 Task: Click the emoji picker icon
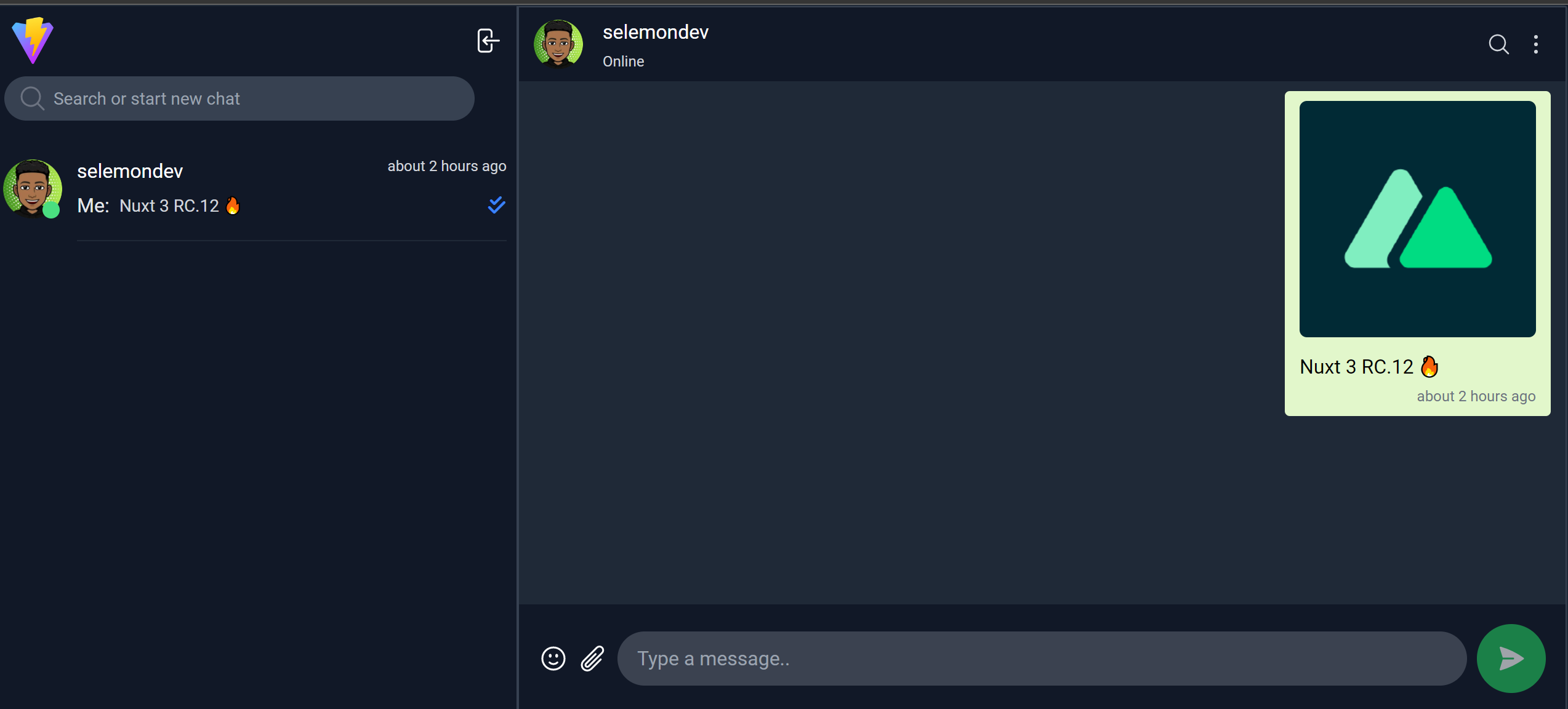[553, 658]
